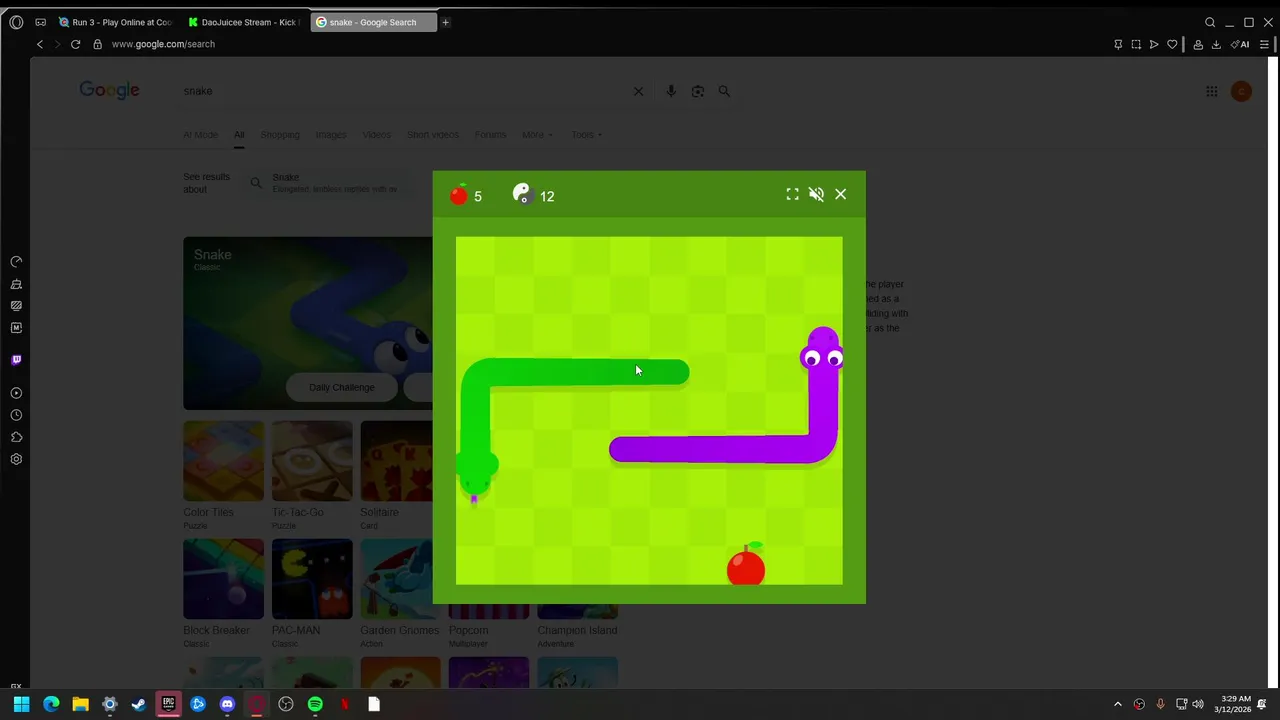Expand the Tools dropdown

pyautogui.click(x=586, y=135)
